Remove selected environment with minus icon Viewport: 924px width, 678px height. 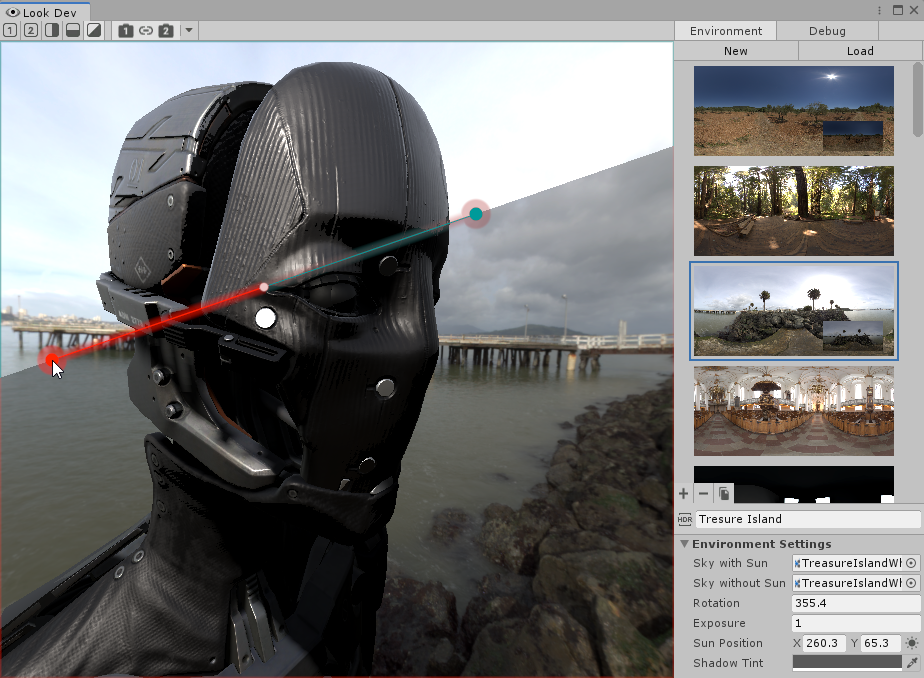[703, 493]
